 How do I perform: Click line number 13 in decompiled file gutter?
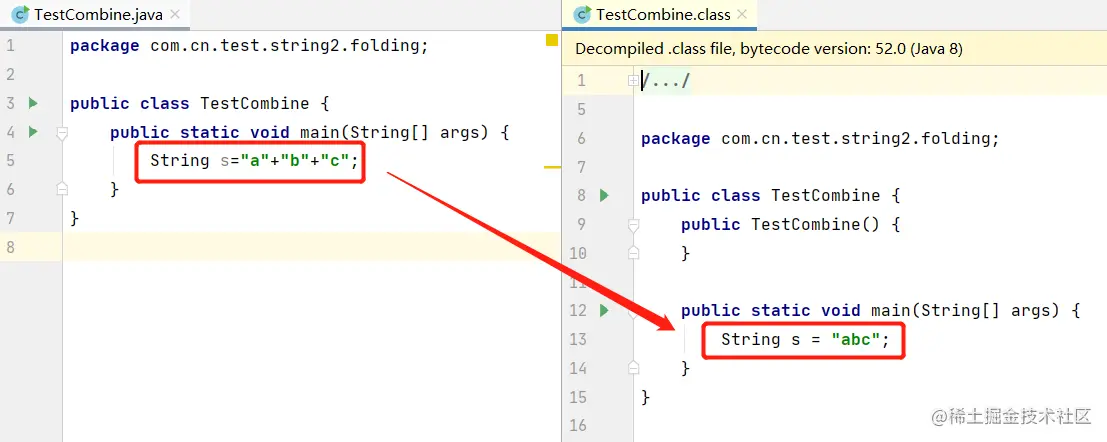(x=578, y=340)
